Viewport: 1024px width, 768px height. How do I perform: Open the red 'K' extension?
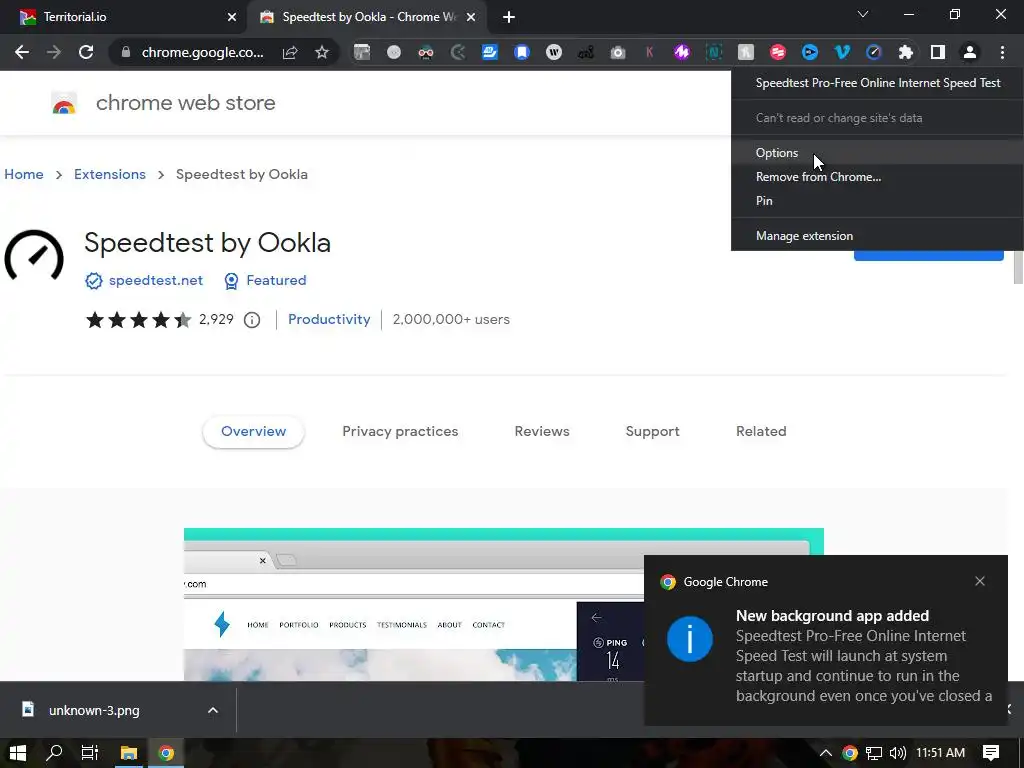point(649,52)
